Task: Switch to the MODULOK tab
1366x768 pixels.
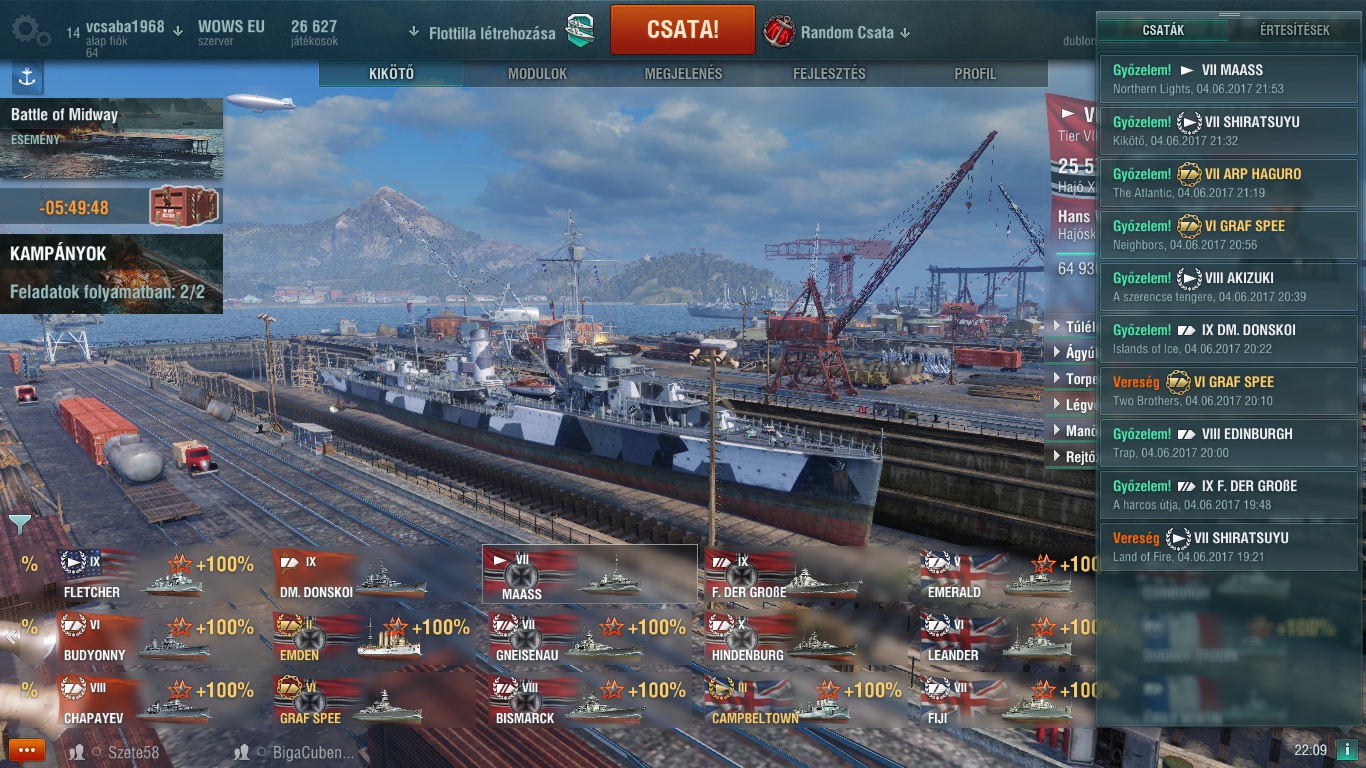Action: [537, 74]
